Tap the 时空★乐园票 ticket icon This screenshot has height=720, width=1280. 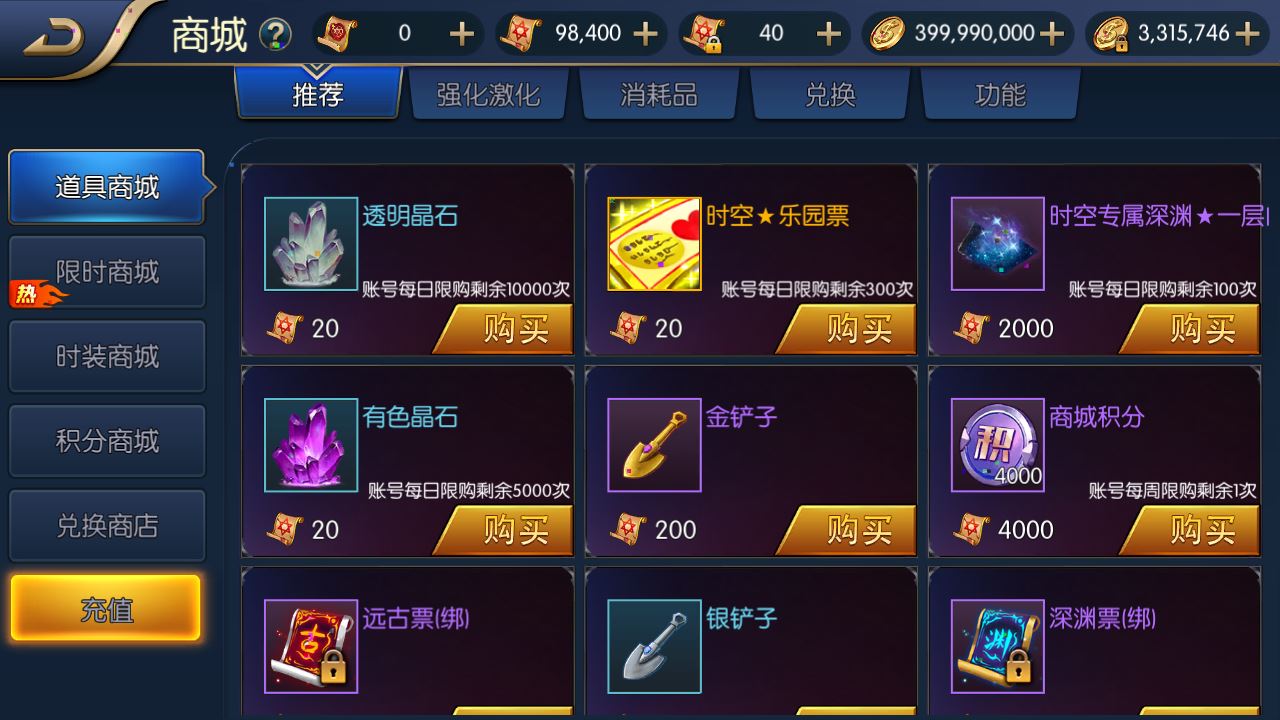point(654,244)
